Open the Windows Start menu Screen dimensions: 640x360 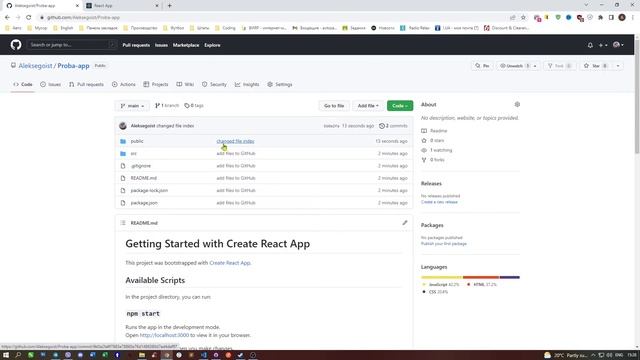tap(6, 355)
